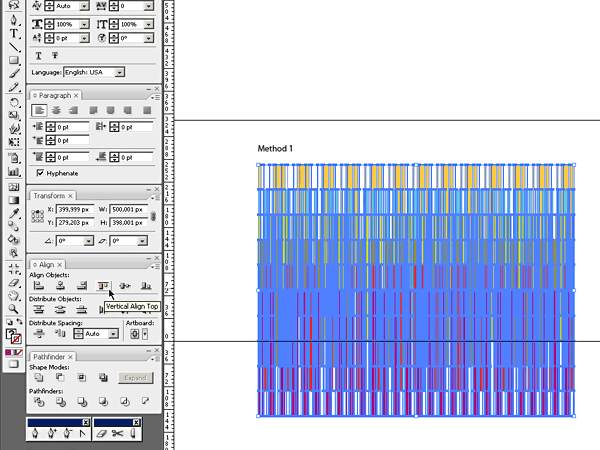
Task: Select Align Left paragraph alignment
Action: [39, 110]
